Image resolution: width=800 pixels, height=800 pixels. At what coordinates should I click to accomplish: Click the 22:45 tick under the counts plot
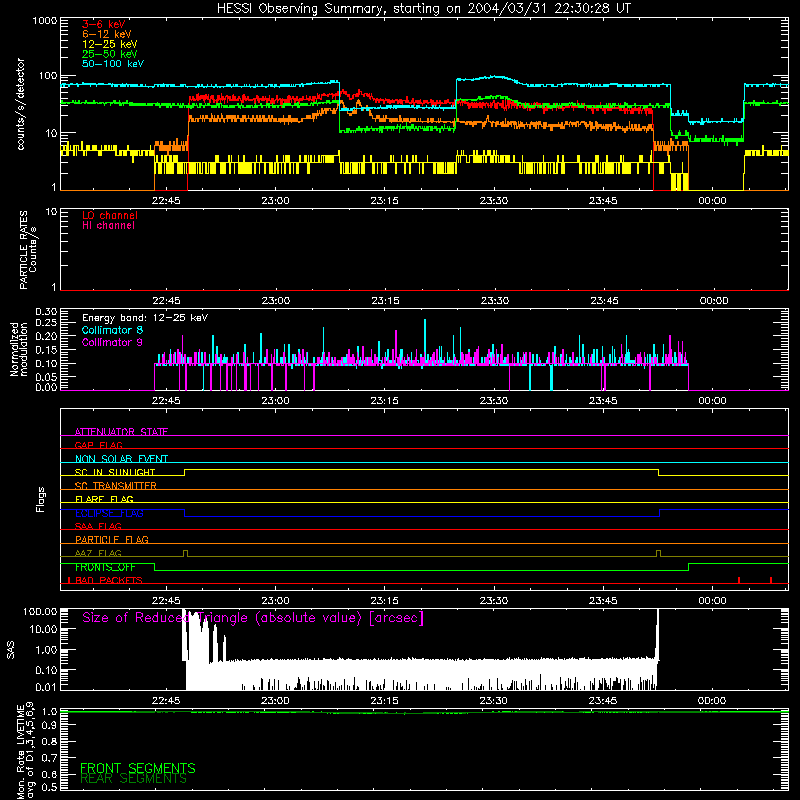tap(166, 201)
